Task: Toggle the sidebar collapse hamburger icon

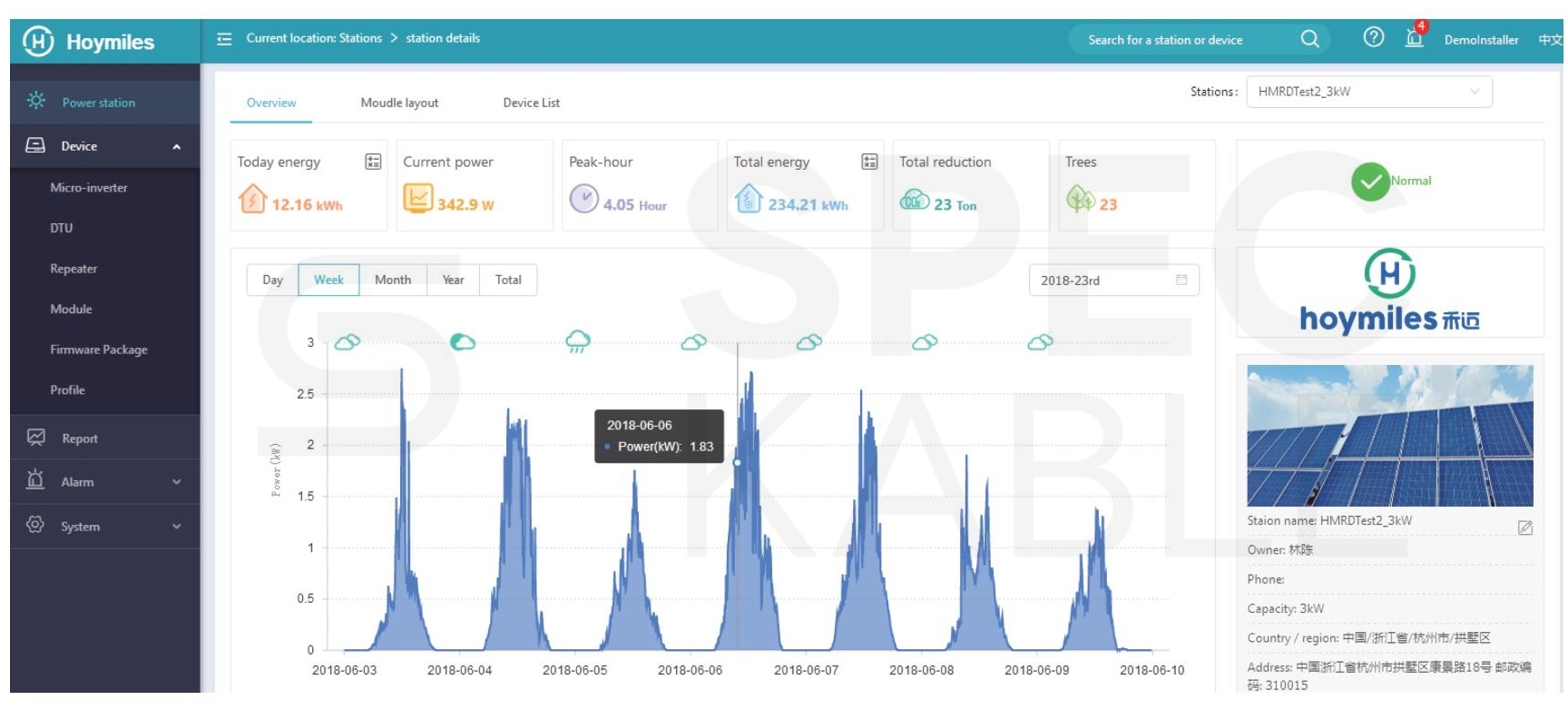Action: [224, 39]
